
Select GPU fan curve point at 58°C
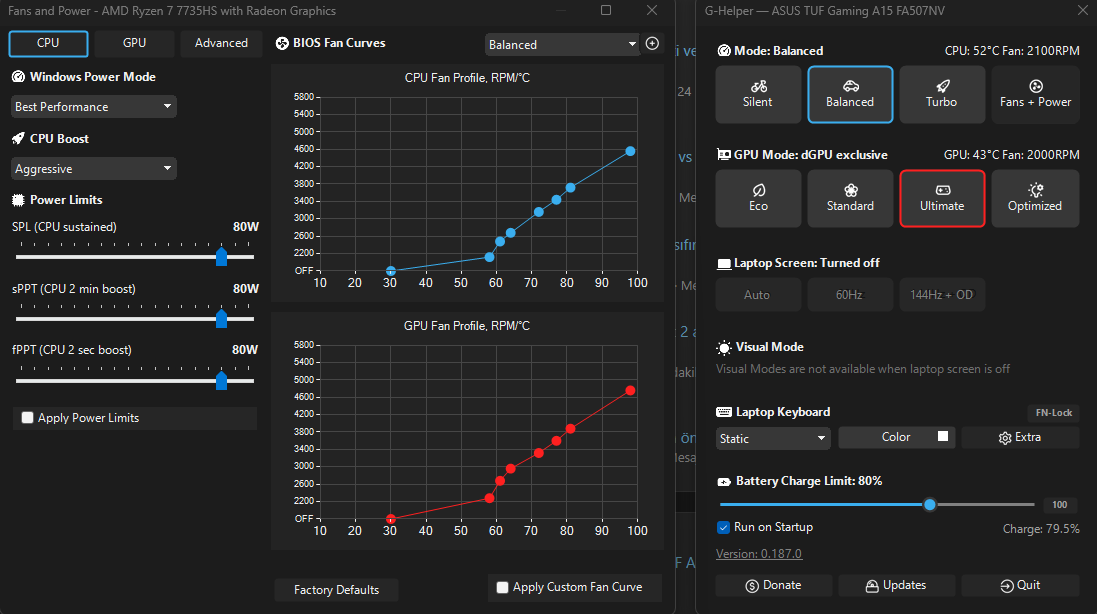[x=490, y=498]
